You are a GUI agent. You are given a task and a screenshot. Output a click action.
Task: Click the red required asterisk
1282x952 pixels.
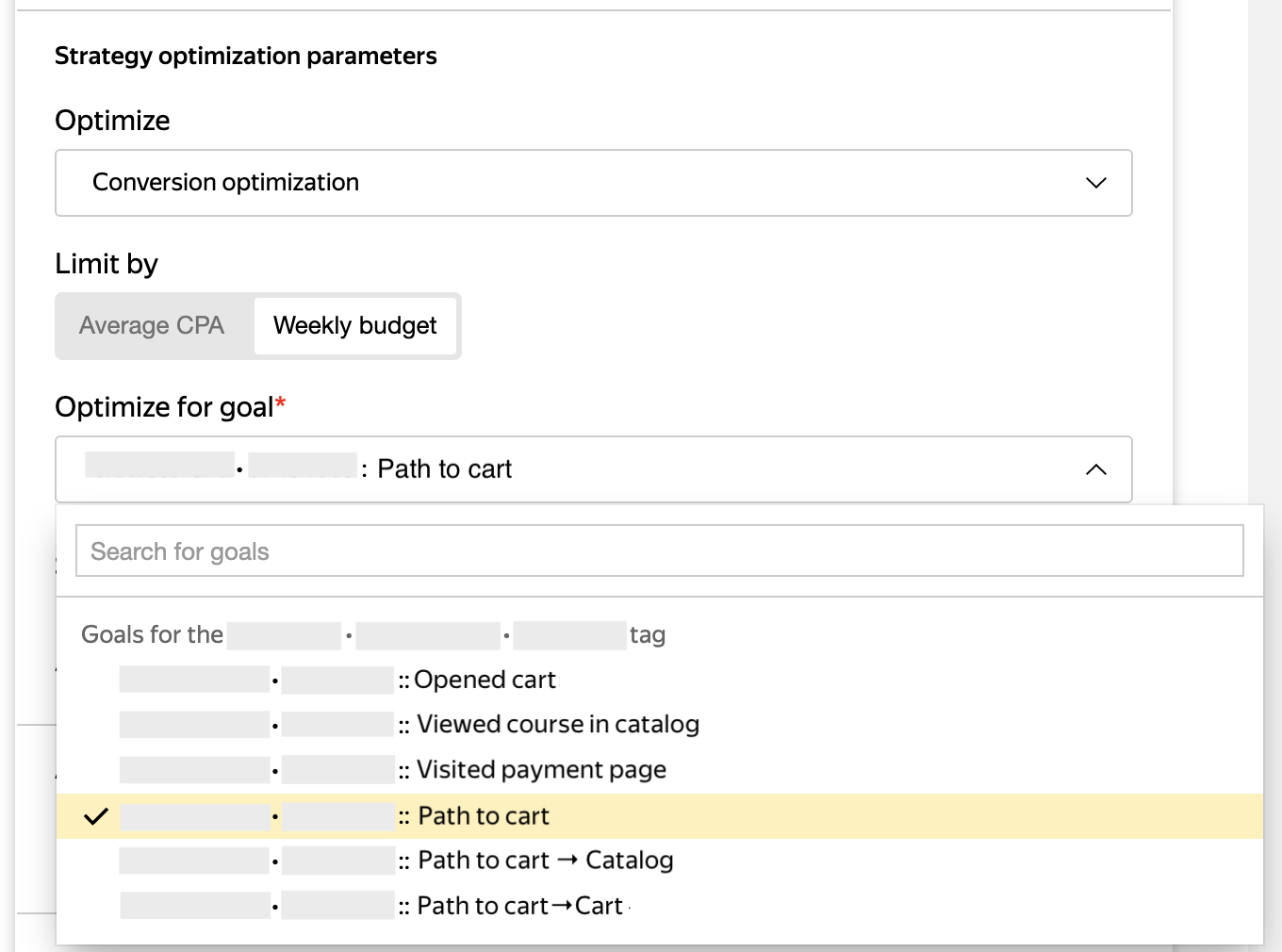point(280,404)
